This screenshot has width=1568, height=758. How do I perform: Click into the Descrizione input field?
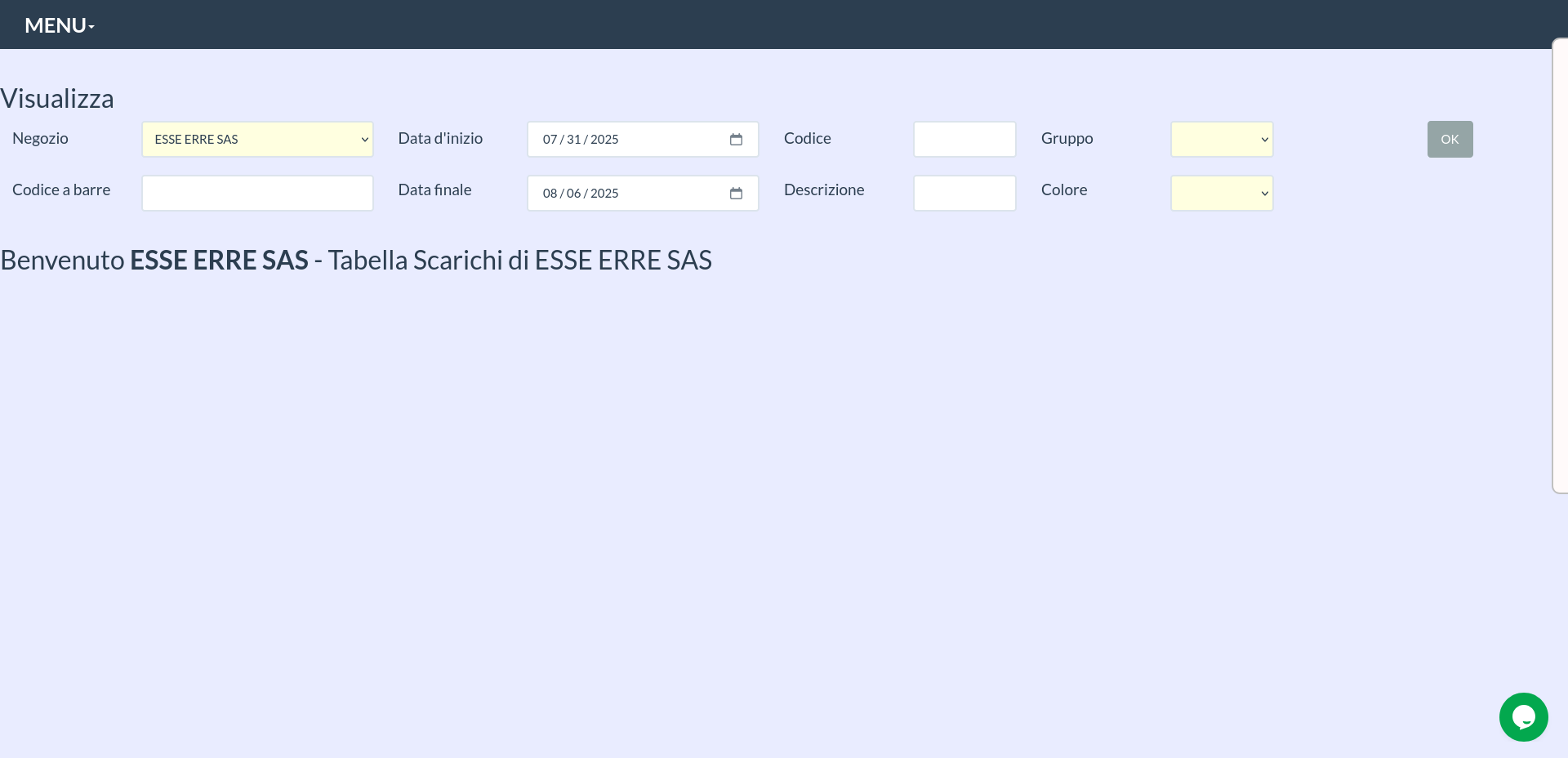(x=964, y=194)
